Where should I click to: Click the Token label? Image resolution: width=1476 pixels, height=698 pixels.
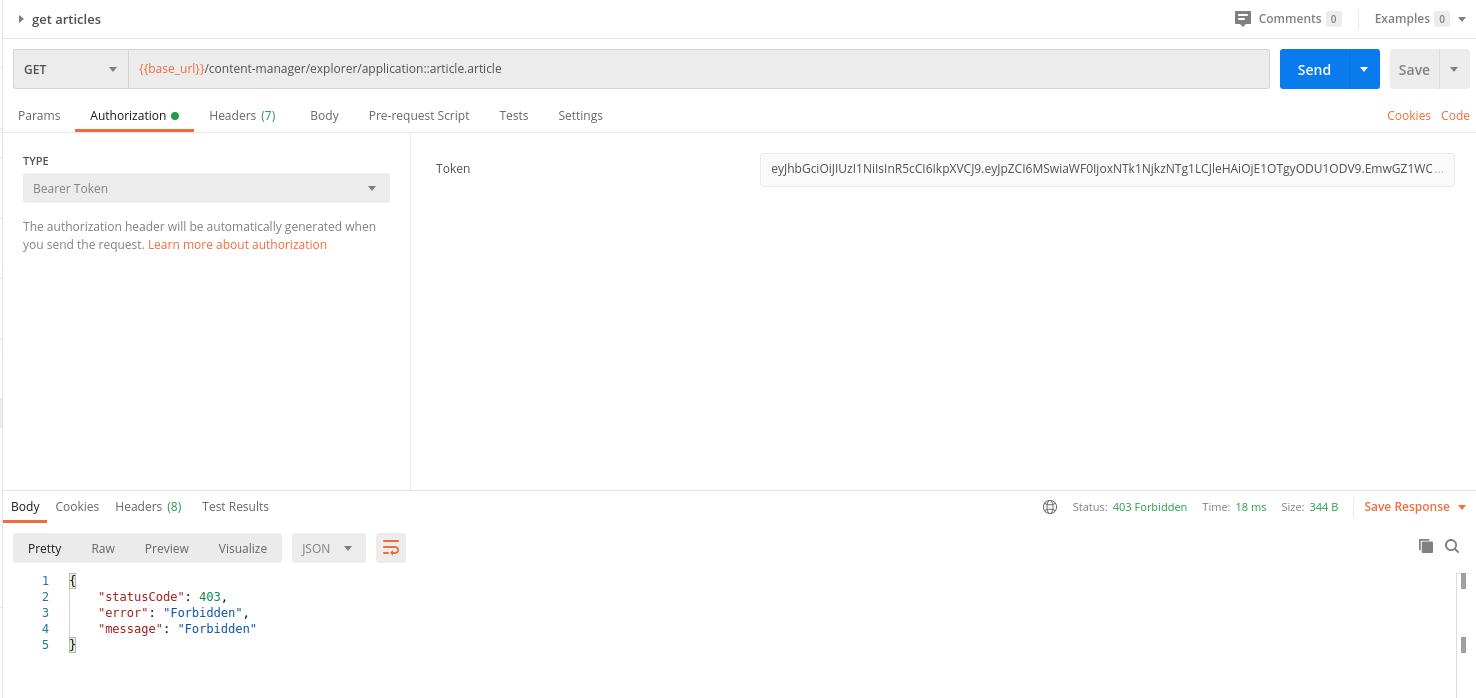tap(453, 169)
